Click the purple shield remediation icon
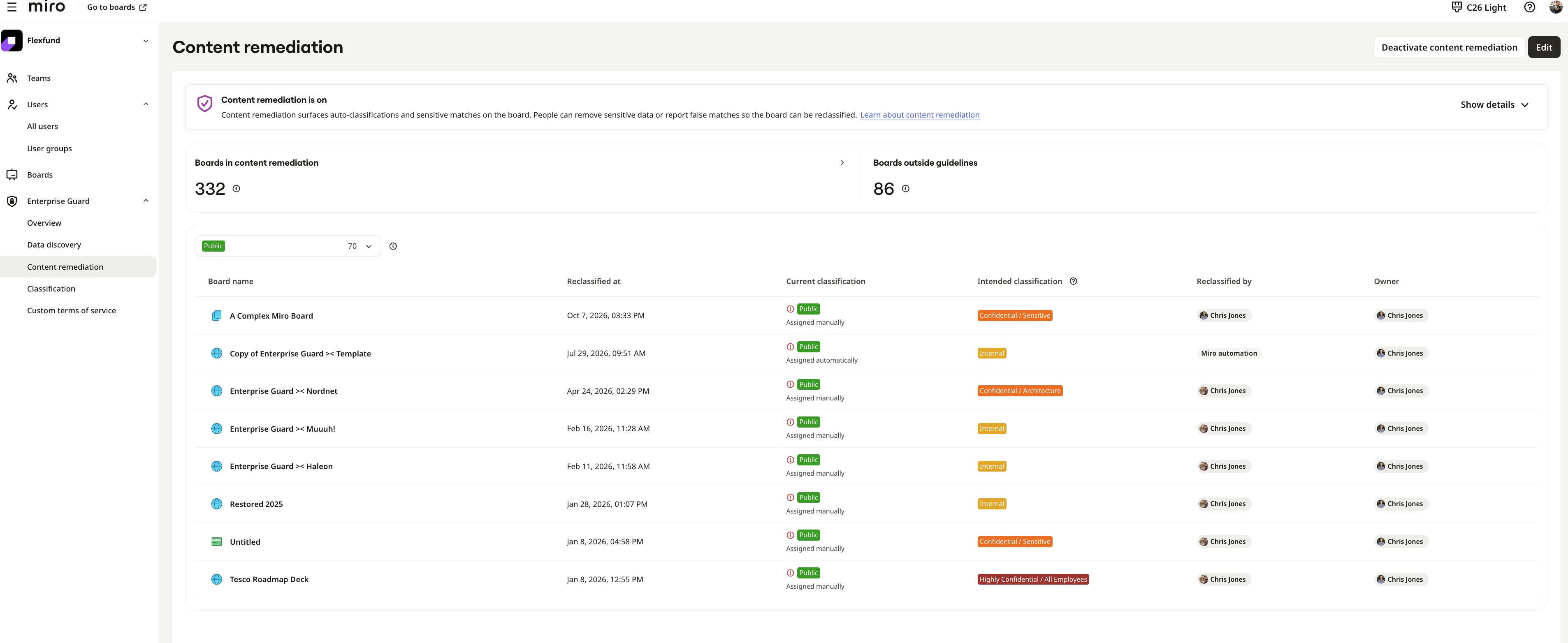1568x643 pixels. pyautogui.click(x=204, y=104)
